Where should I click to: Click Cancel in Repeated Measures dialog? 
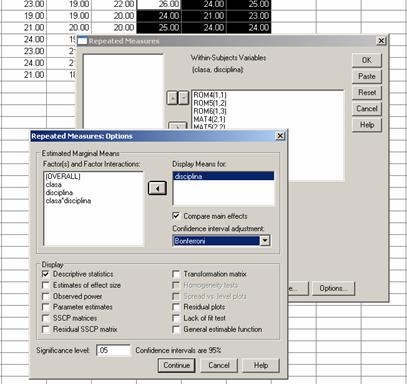[367, 109]
